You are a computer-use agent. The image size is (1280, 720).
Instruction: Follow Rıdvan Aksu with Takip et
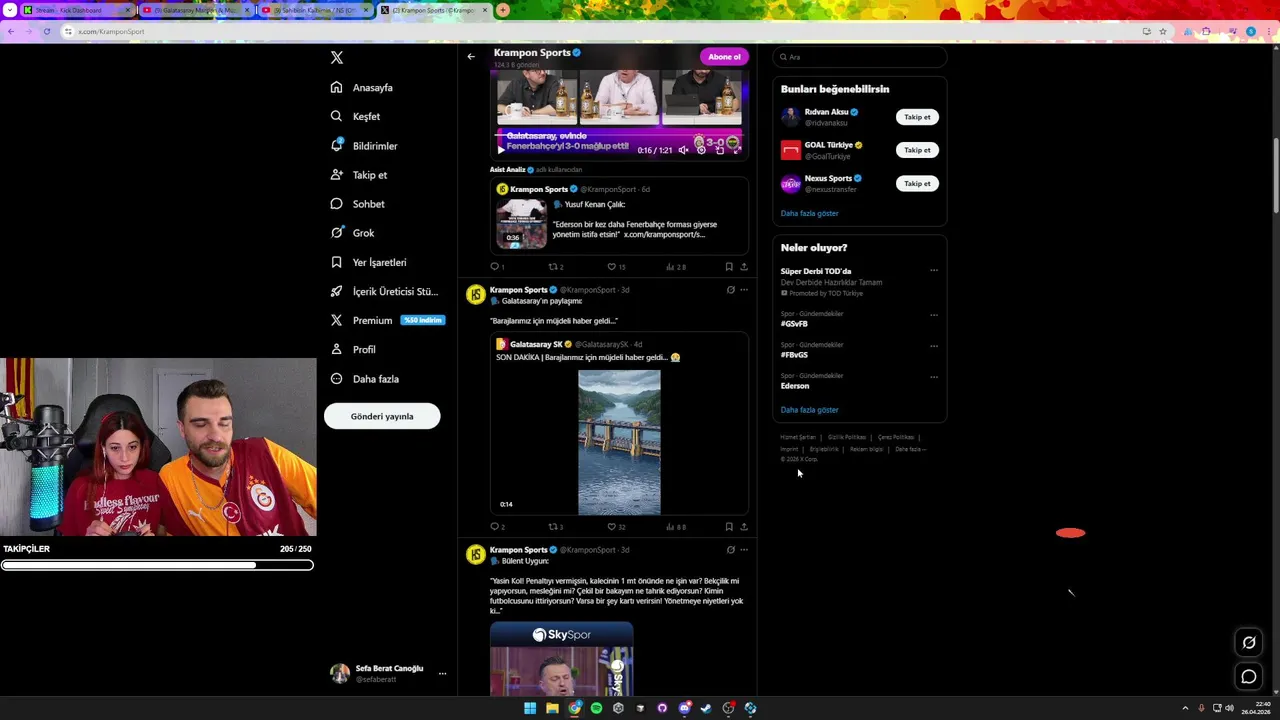[917, 117]
